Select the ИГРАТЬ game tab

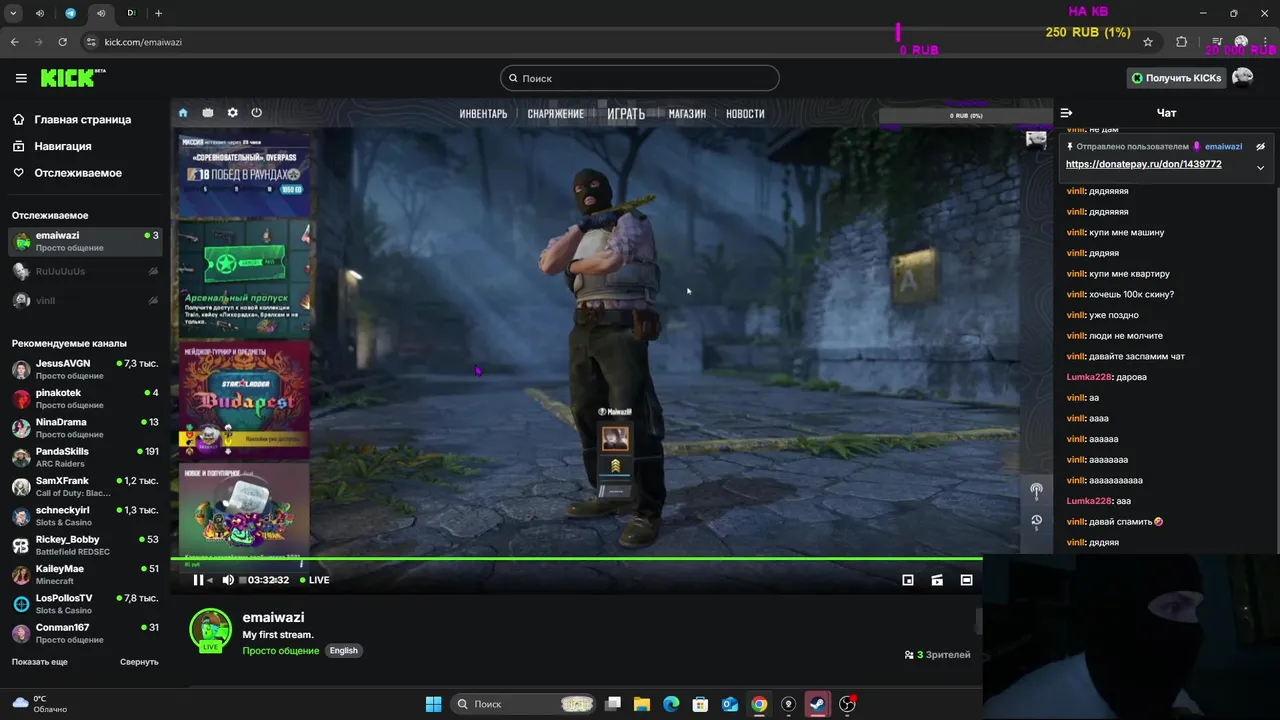pyautogui.click(x=626, y=114)
